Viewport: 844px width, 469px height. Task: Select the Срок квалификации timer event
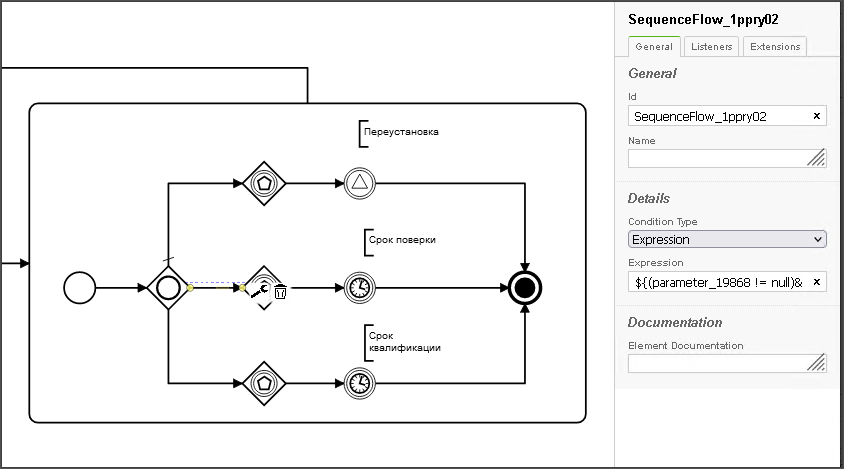360,383
